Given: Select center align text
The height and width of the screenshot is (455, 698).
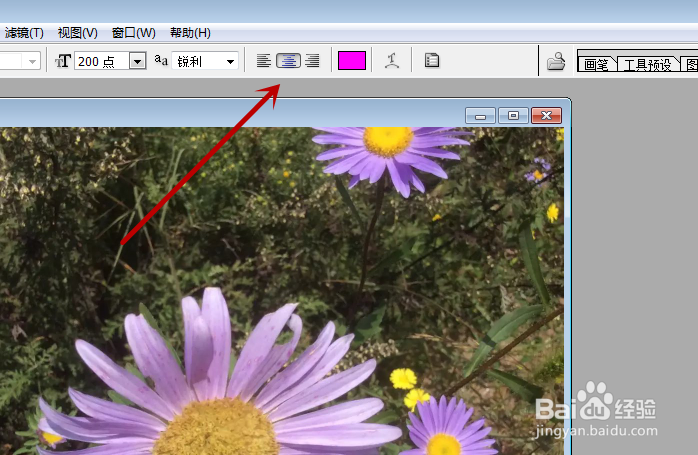Looking at the screenshot, I should (288, 61).
